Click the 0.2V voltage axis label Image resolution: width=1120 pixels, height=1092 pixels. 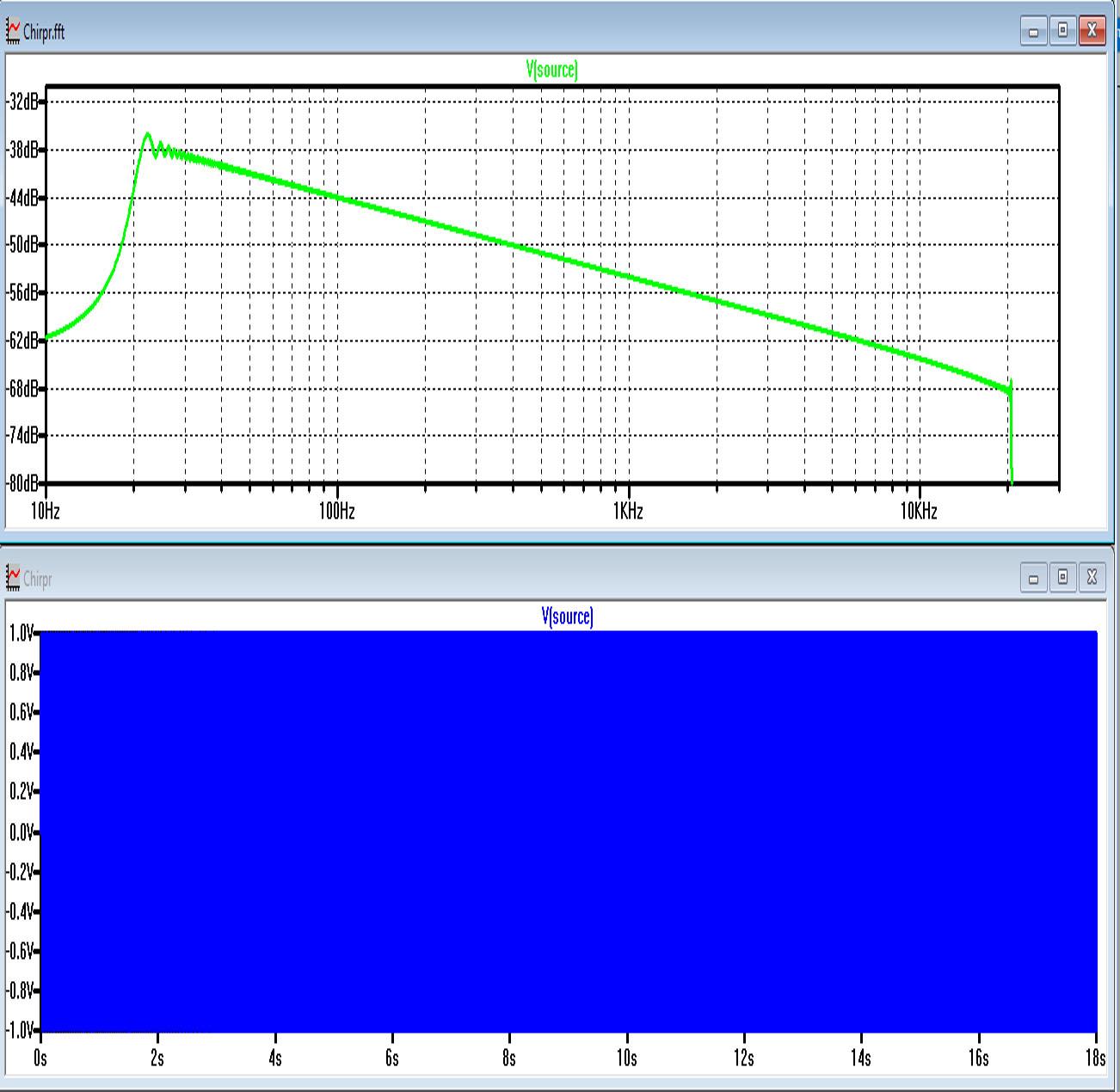(21, 792)
